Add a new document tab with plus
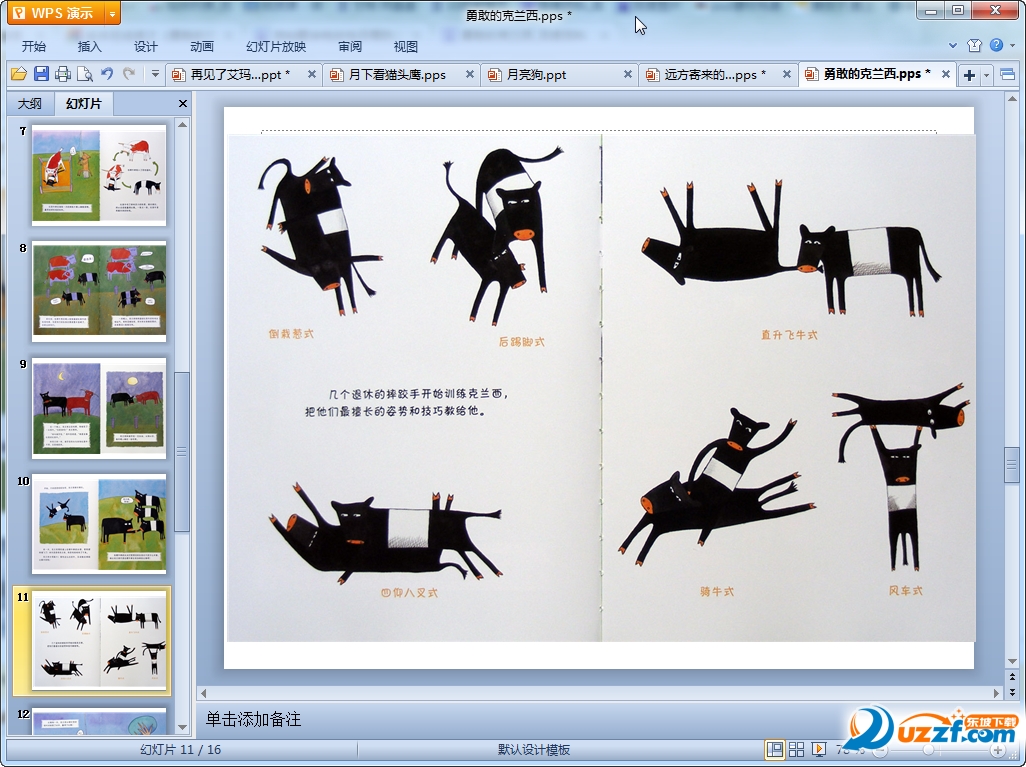The image size is (1026, 767). 969,75
